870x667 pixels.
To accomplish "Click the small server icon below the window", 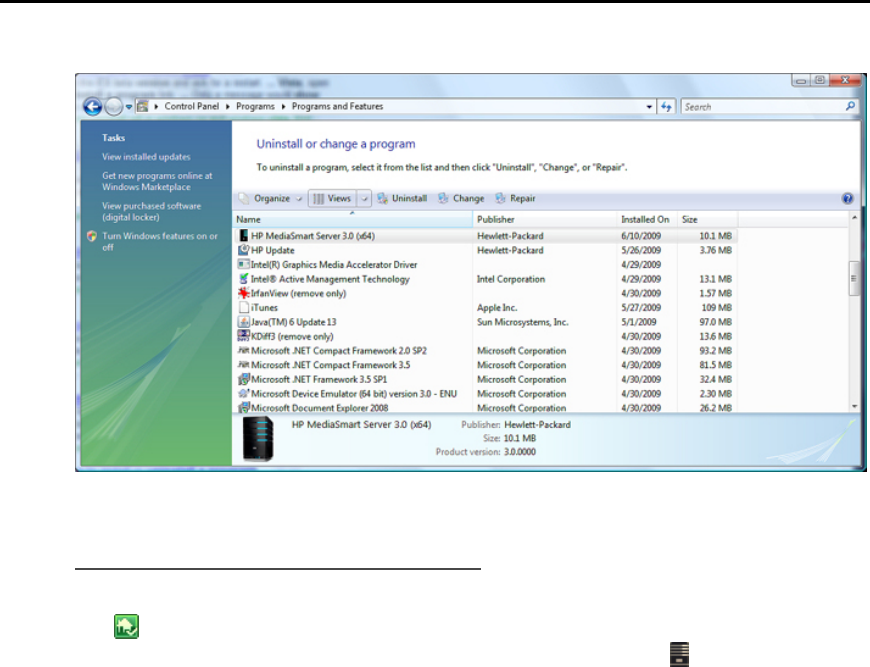I will pyautogui.click(x=679, y=654).
